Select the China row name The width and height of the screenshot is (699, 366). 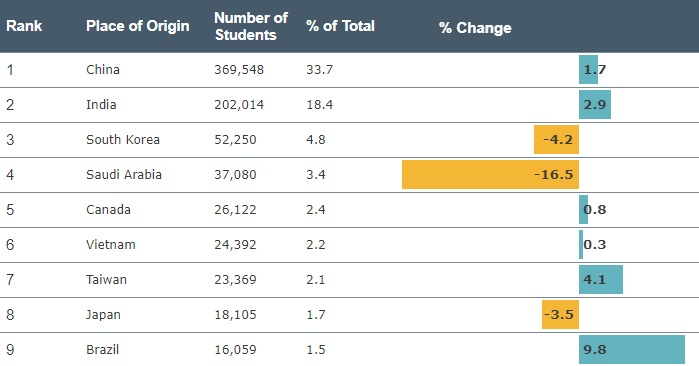point(103,70)
